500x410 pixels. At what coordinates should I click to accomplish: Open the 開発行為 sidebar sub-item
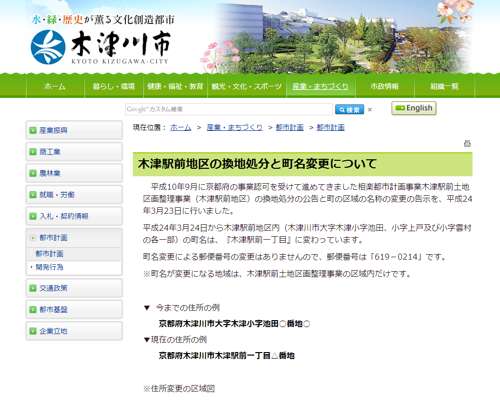point(49,267)
